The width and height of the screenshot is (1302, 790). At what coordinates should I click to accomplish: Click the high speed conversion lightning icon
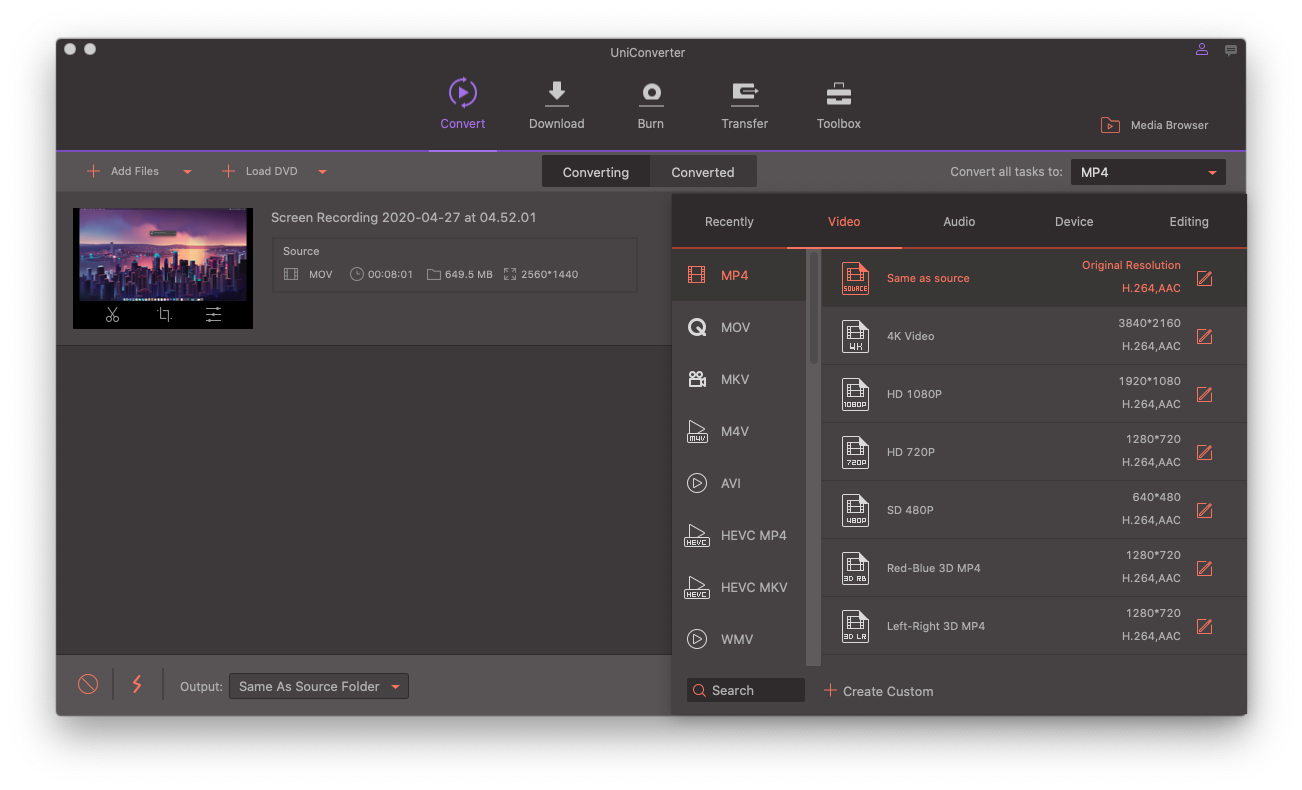click(137, 685)
